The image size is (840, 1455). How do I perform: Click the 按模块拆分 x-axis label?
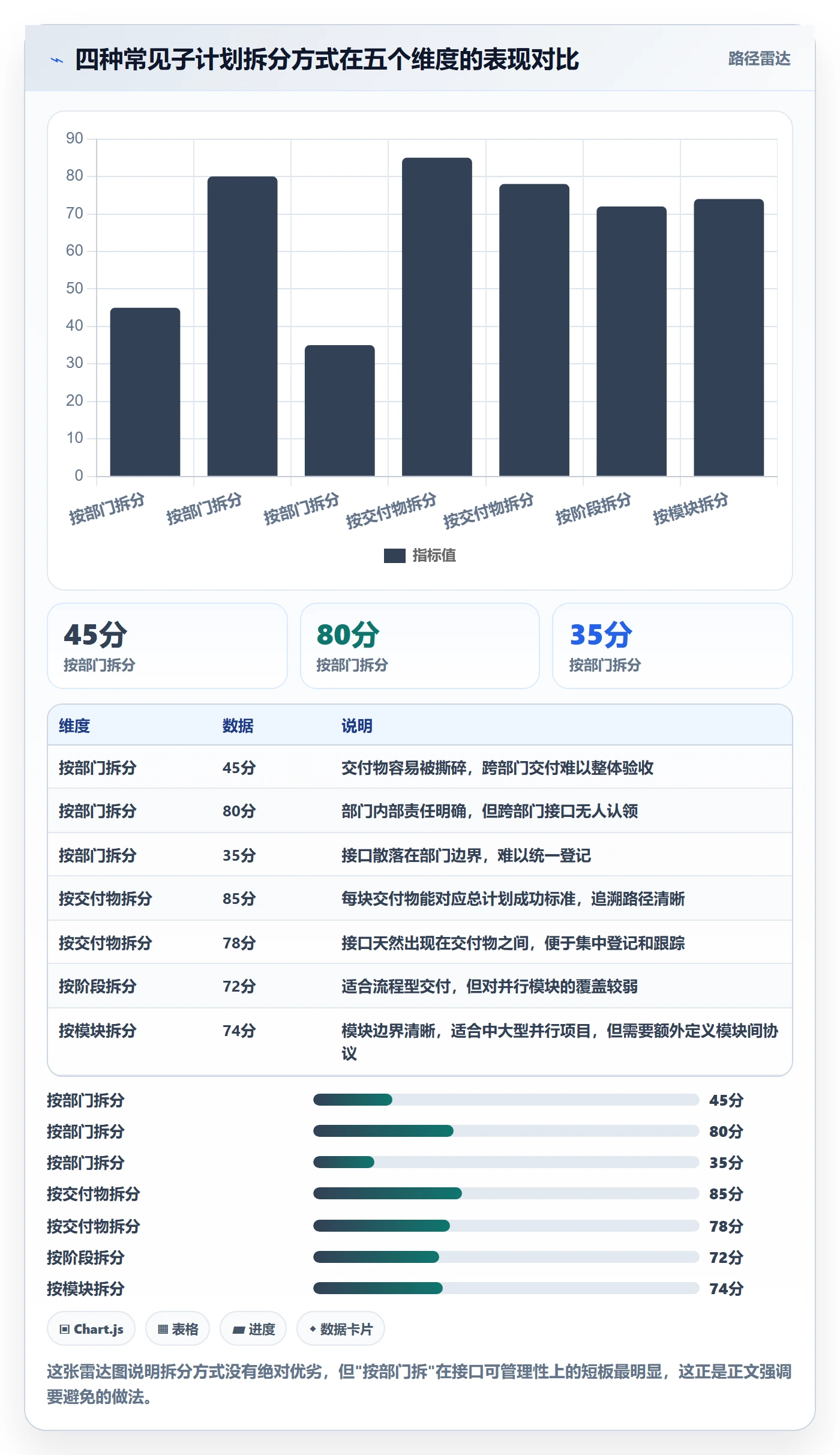pyautogui.click(x=690, y=508)
